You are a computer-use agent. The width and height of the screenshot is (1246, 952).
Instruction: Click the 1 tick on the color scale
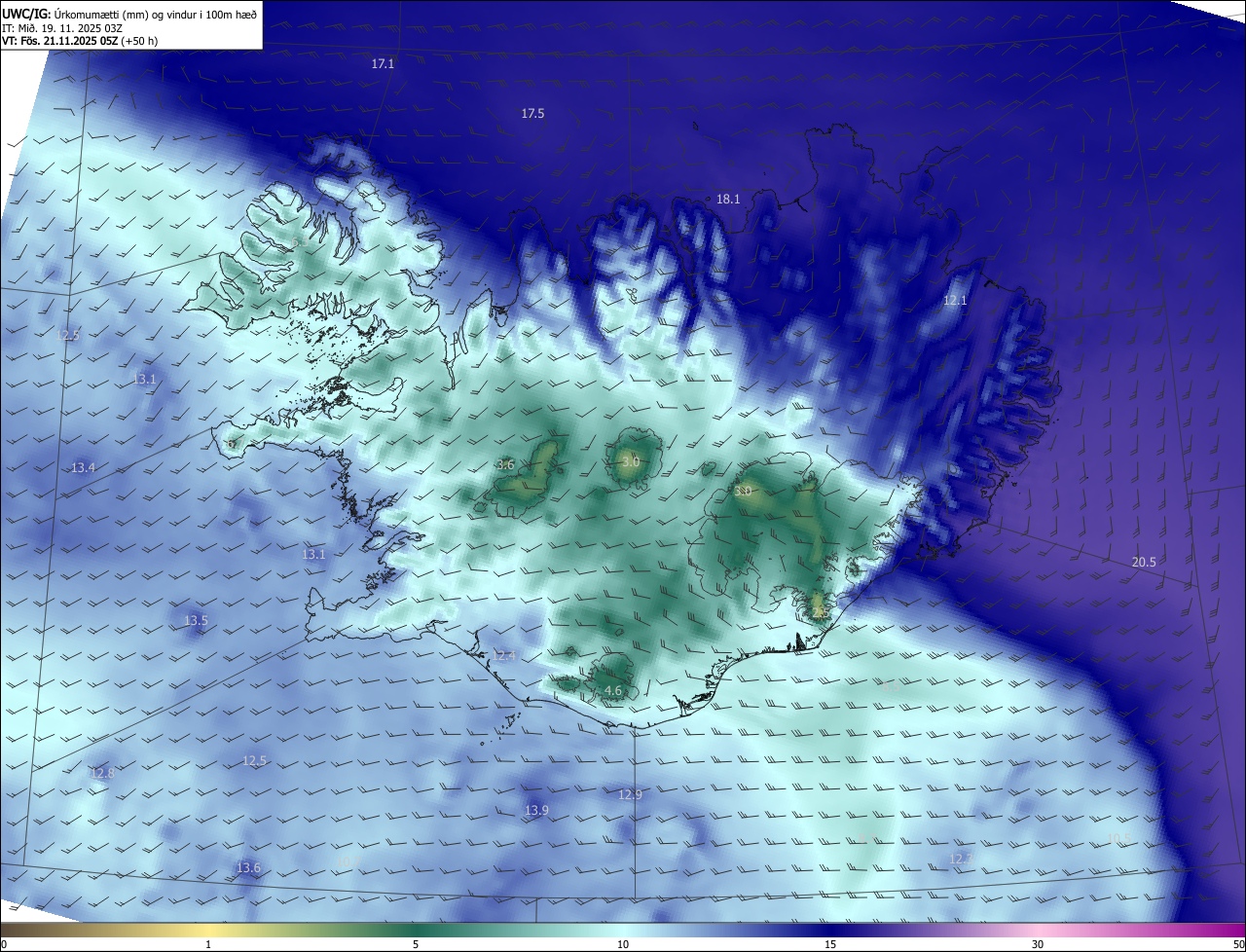point(208,944)
